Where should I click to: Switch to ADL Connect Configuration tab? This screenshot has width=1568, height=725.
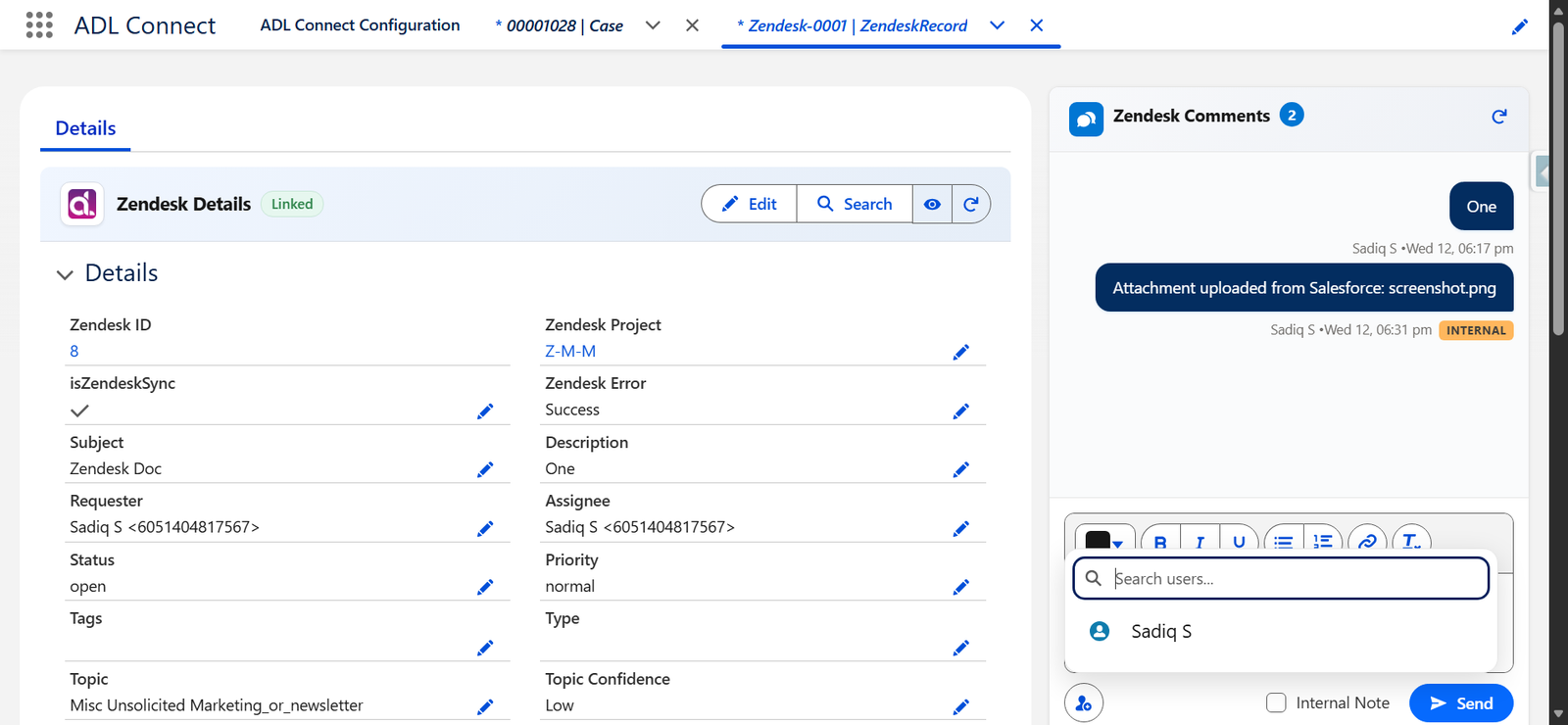point(360,25)
